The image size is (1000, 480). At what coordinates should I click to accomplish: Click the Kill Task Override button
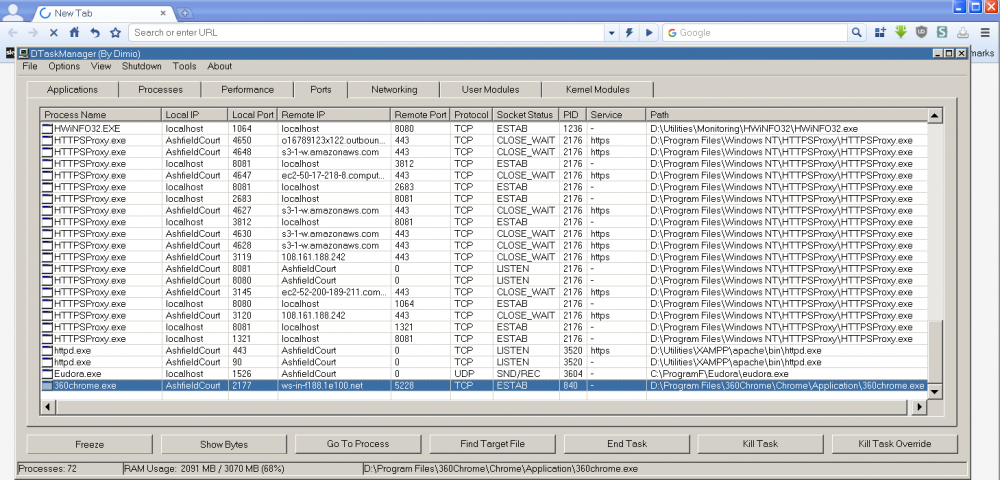point(894,444)
